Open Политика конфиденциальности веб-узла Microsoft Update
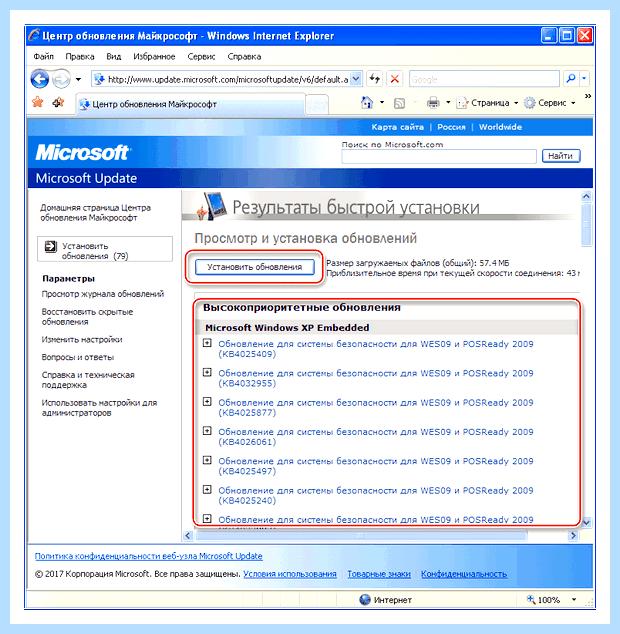This screenshot has height=634, width=620. click(x=148, y=556)
